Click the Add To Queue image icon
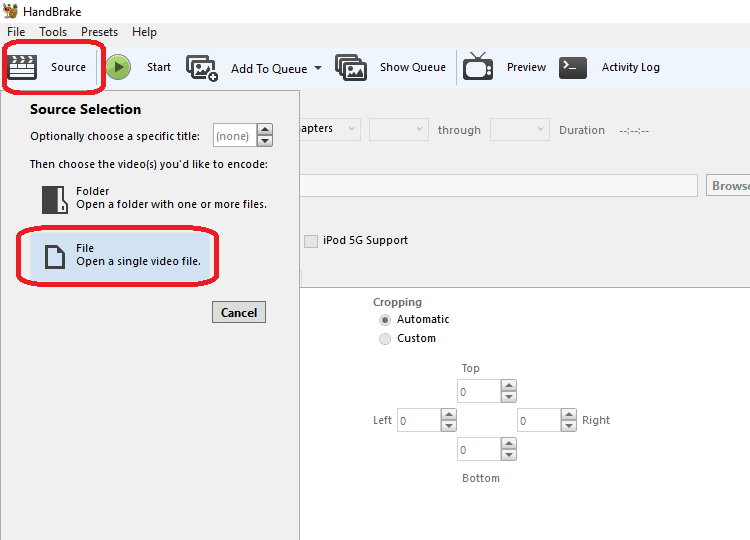This screenshot has width=750, height=540. click(x=202, y=68)
